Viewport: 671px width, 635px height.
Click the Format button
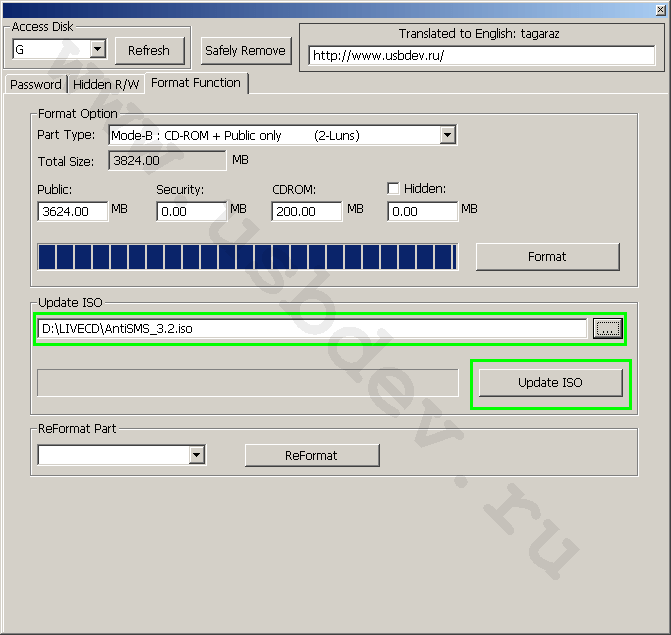pyautogui.click(x=548, y=257)
